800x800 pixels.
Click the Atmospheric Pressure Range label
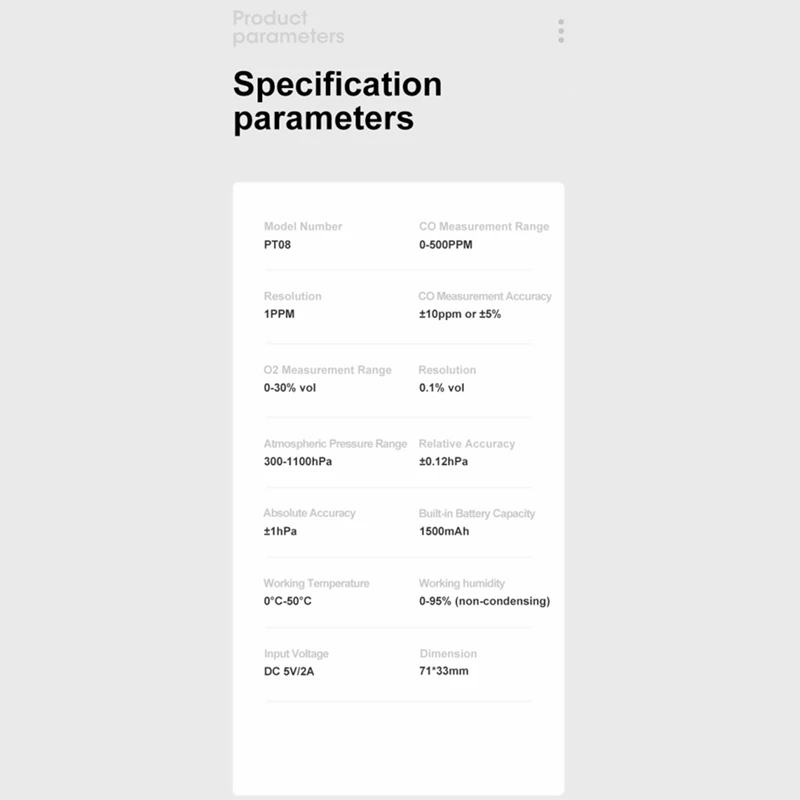point(335,444)
